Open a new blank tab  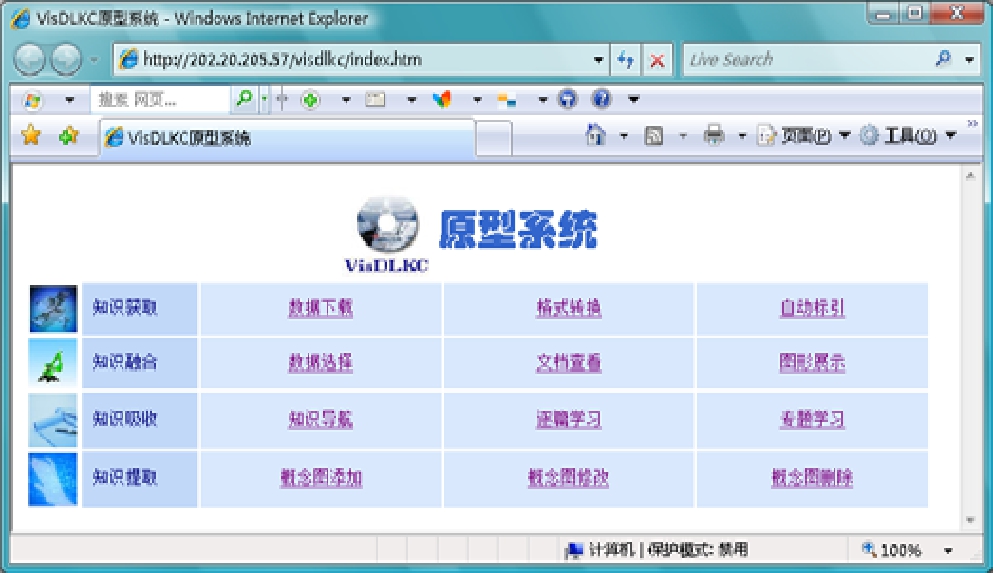point(494,138)
